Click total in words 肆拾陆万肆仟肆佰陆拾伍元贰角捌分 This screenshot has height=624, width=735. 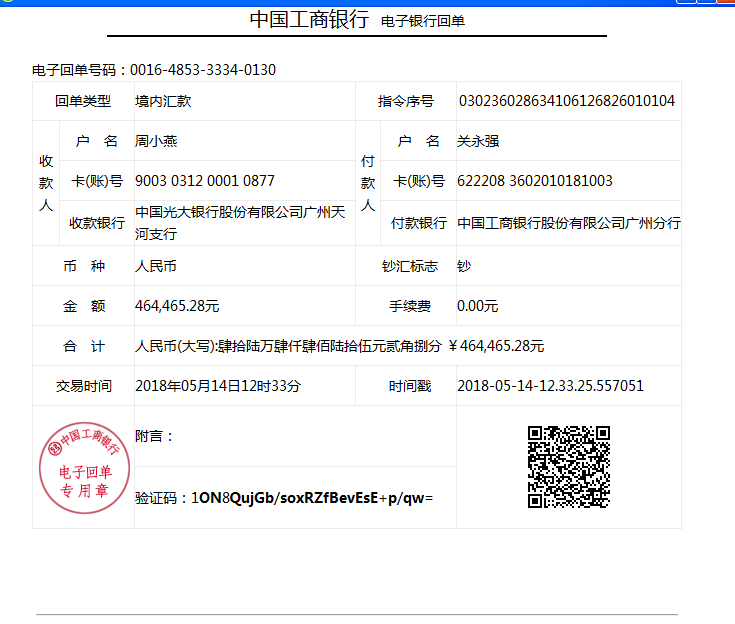330,346
